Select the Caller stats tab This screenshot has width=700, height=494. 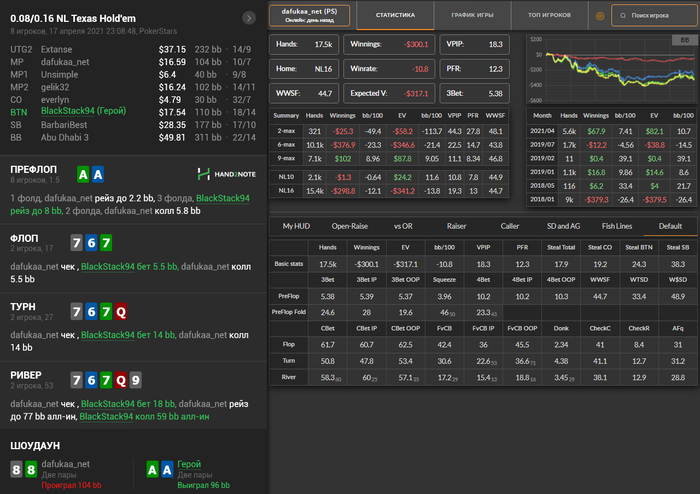coord(510,226)
